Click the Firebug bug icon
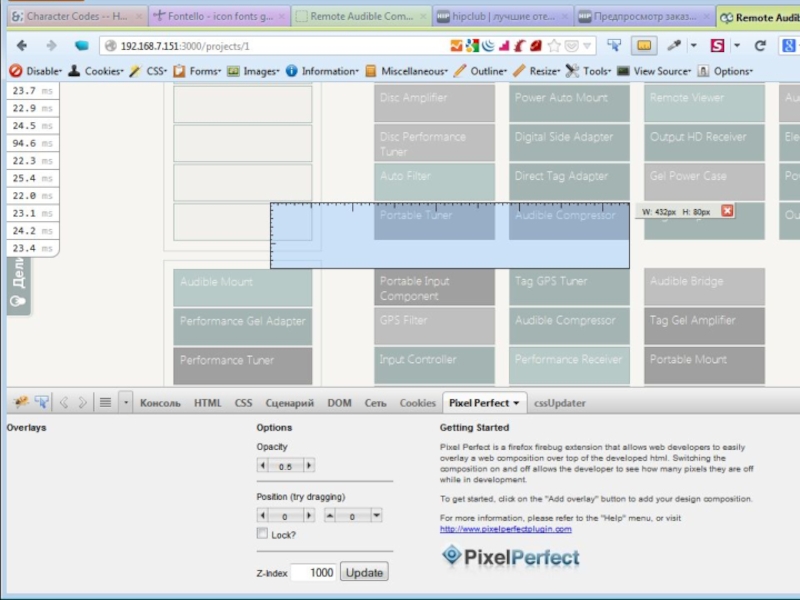This screenshot has width=800, height=600. 21,403
